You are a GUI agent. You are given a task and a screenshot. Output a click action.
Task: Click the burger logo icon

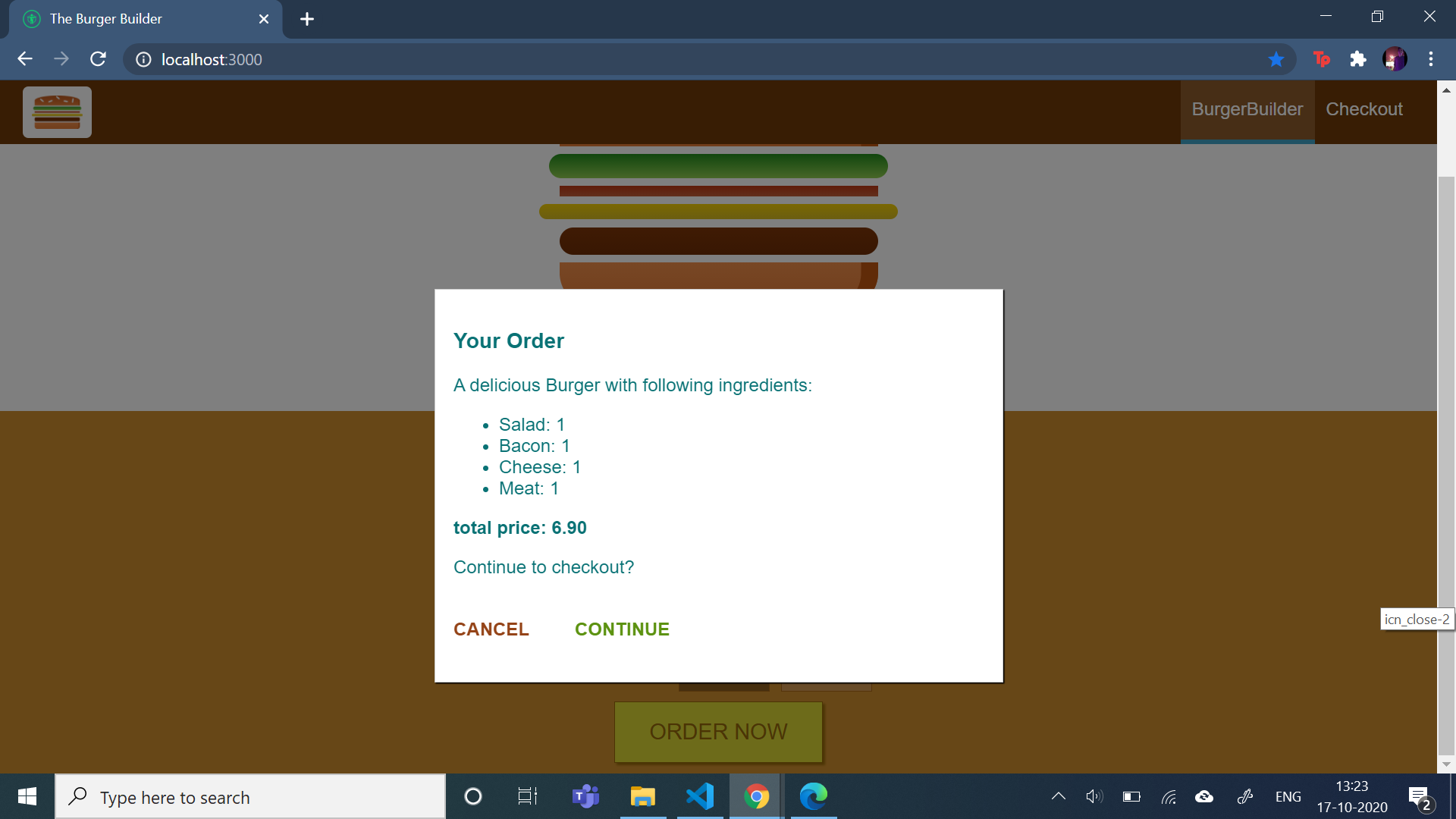coord(57,112)
